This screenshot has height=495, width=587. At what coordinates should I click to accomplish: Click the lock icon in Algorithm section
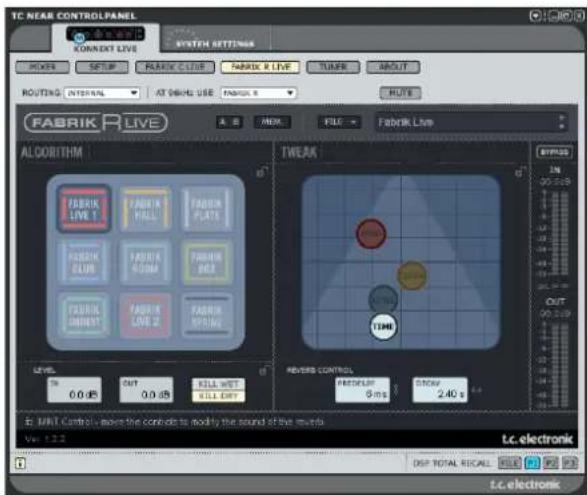point(262,172)
